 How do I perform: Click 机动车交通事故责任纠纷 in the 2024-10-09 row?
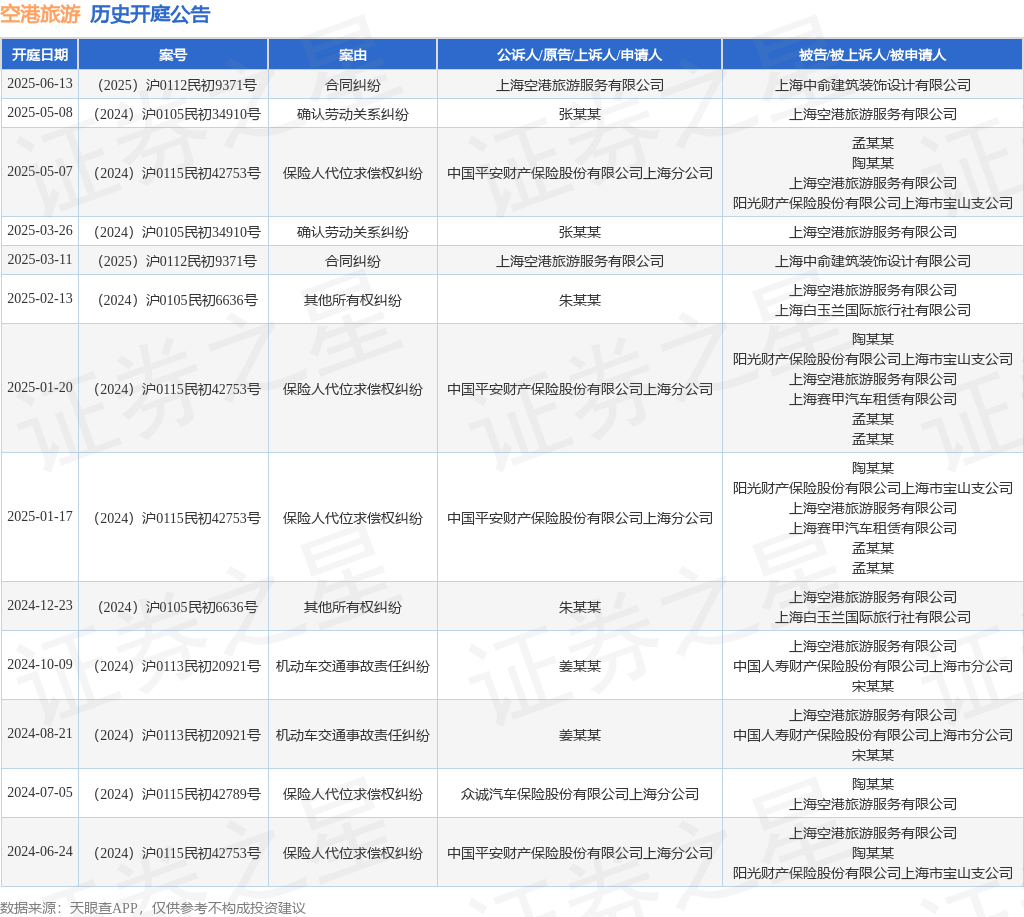(353, 666)
